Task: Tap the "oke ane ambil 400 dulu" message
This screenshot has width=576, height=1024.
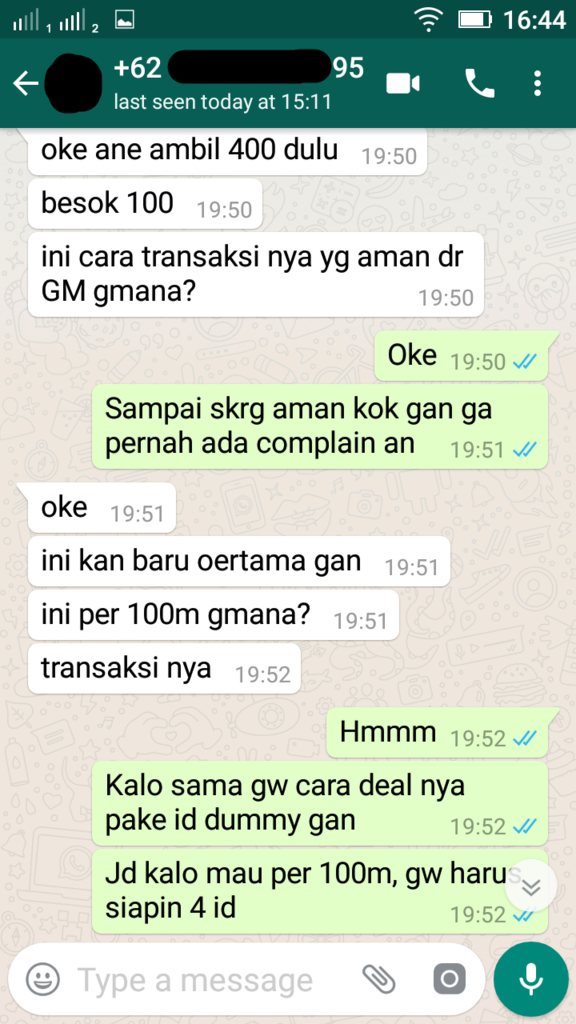Action: click(227, 151)
